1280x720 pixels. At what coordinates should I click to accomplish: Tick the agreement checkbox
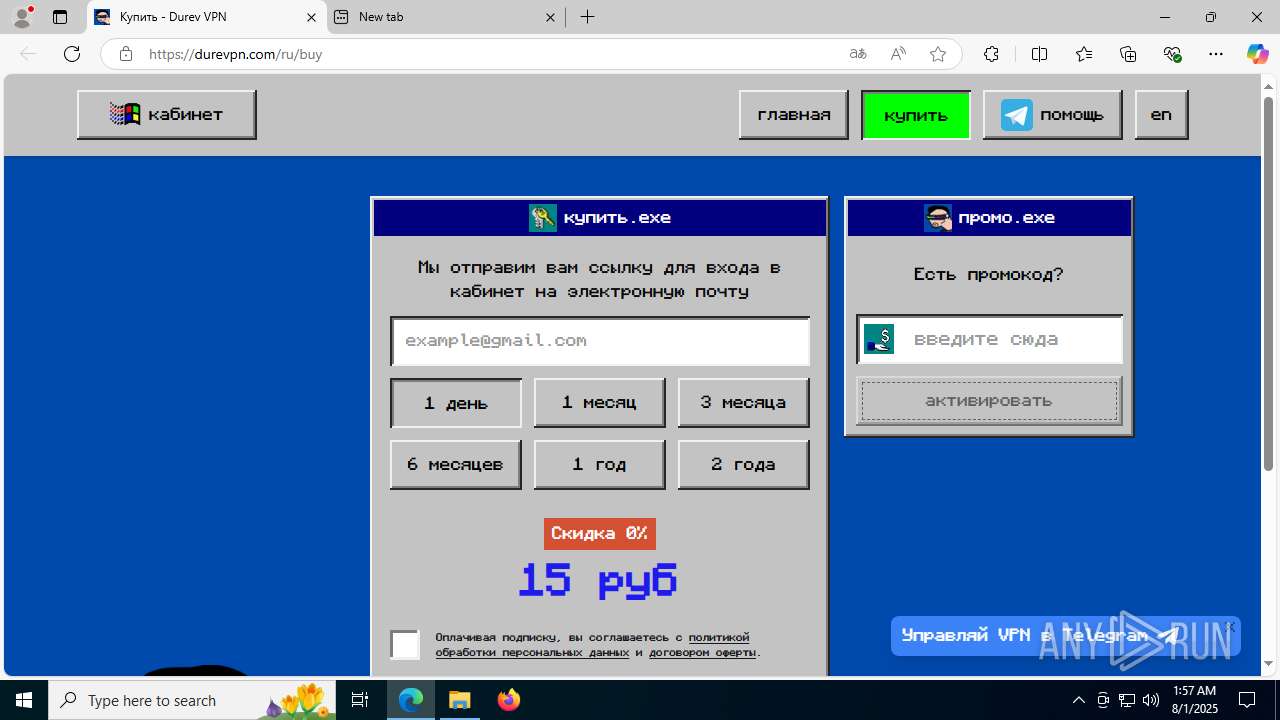[405, 645]
